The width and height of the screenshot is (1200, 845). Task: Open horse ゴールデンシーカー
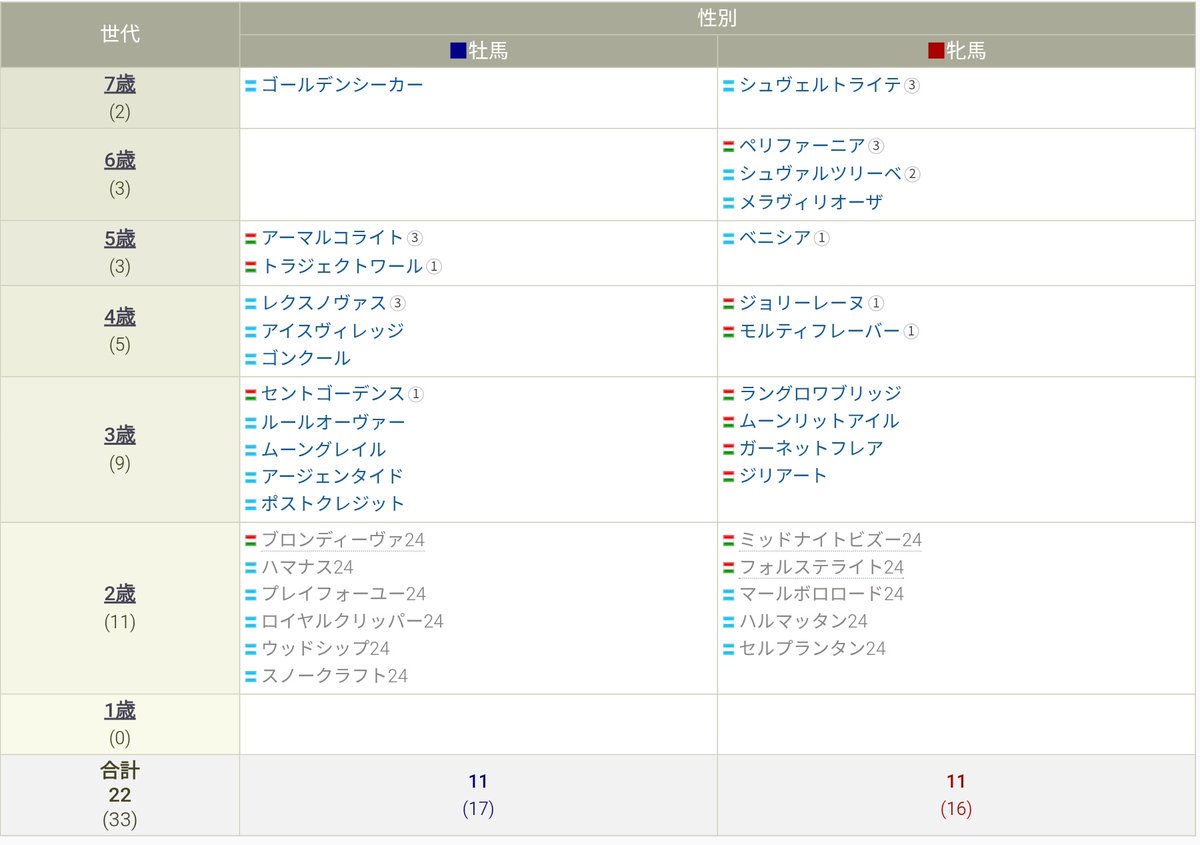[342, 85]
